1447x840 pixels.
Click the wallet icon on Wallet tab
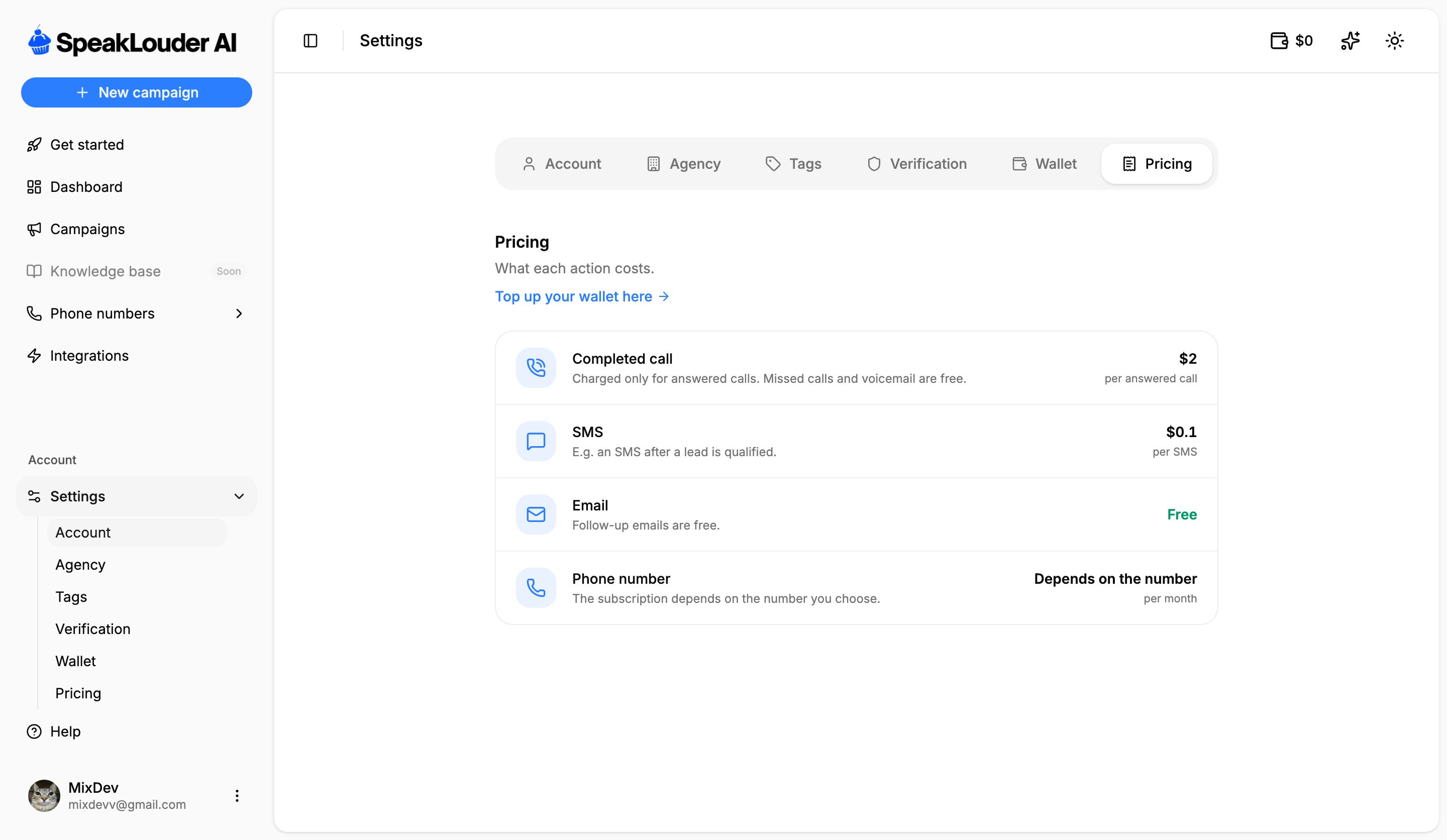pos(1019,164)
